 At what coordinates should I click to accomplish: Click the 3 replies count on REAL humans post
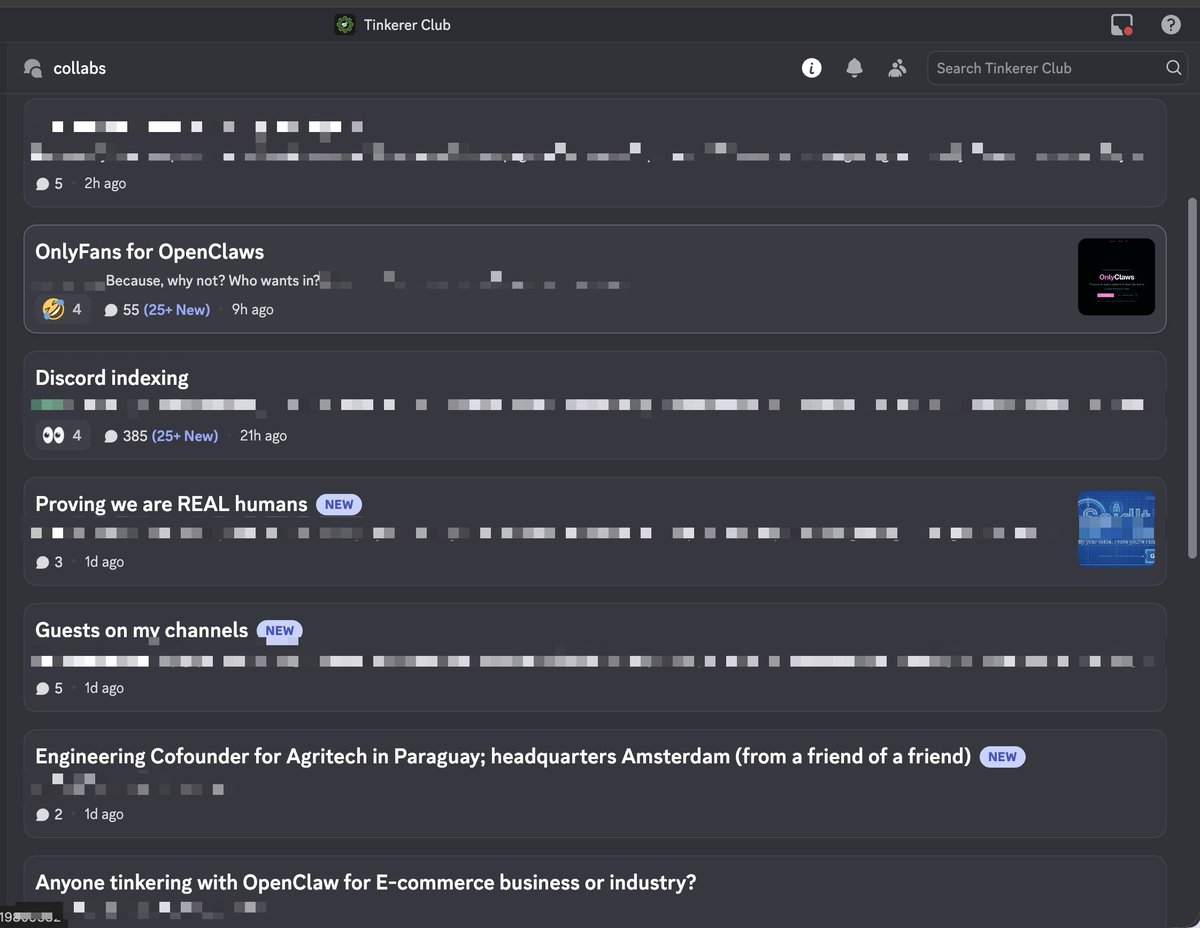pyautogui.click(x=50, y=562)
